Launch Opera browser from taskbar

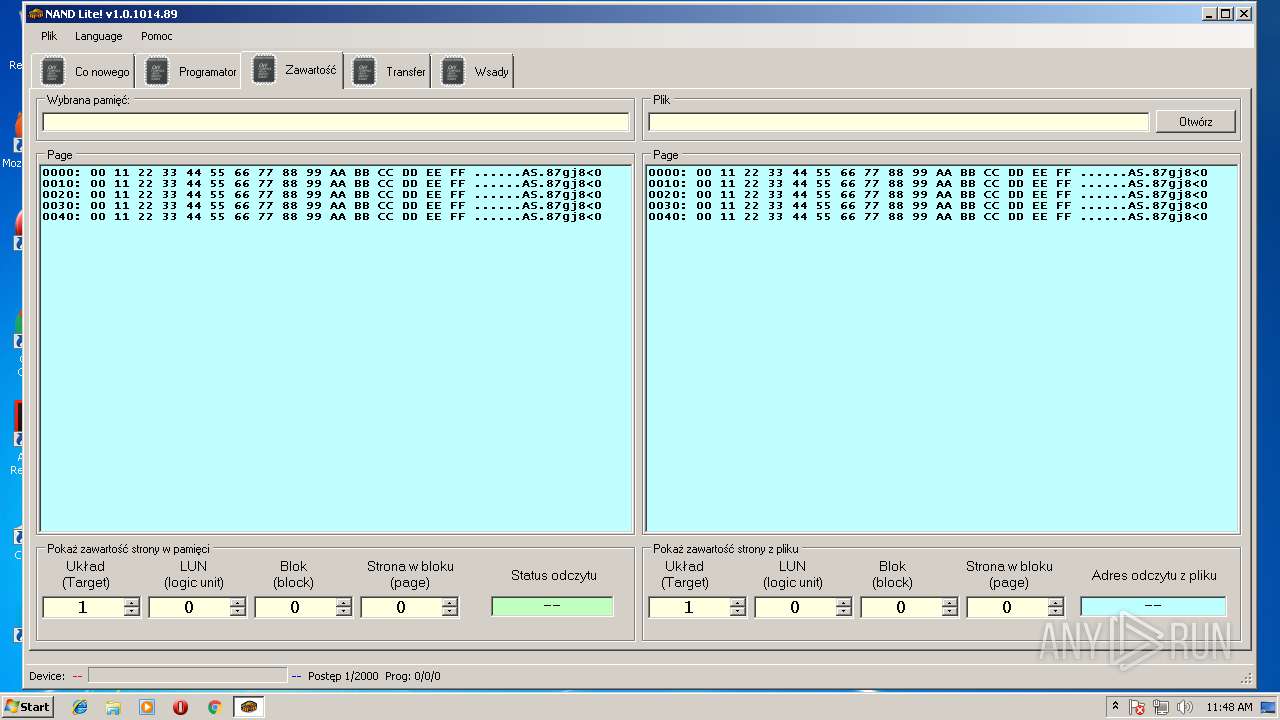point(180,707)
